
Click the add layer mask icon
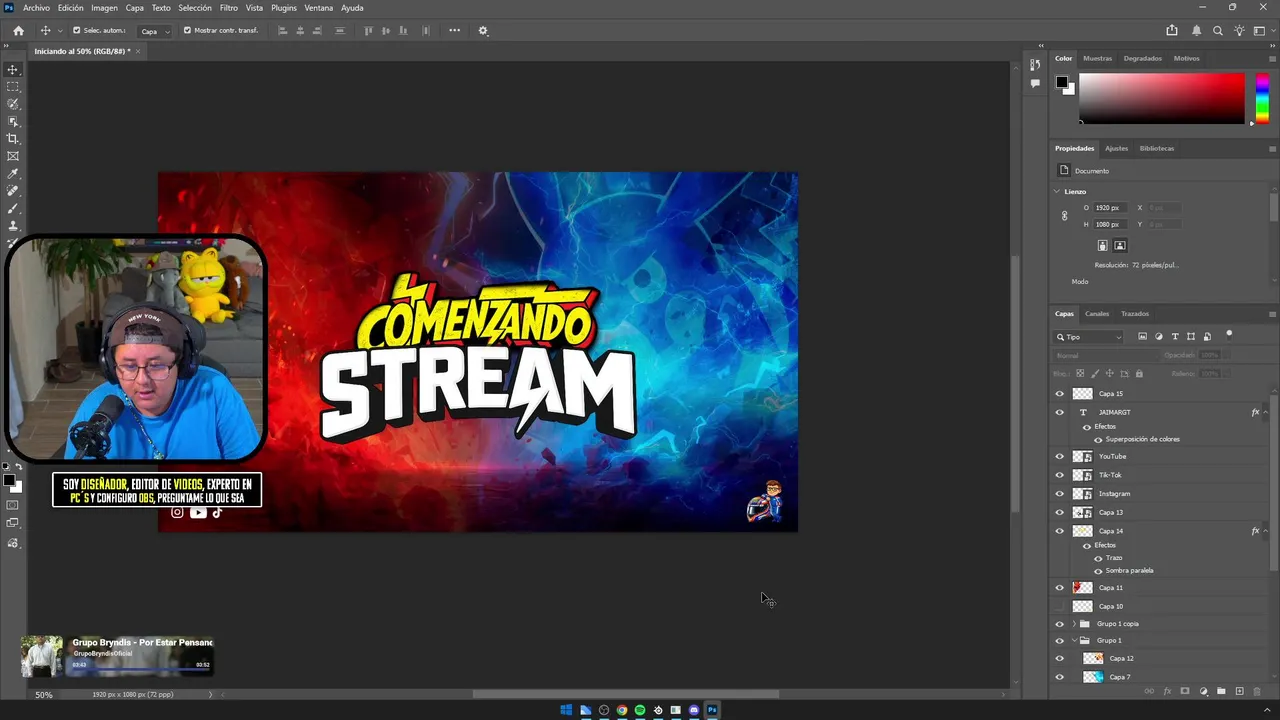click(x=1185, y=691)
